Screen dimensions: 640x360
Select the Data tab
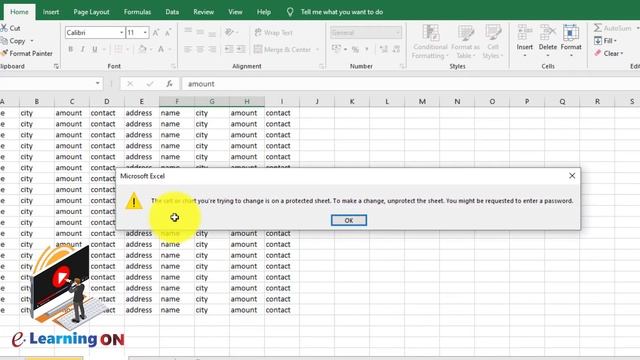click(x=172, y=12)
